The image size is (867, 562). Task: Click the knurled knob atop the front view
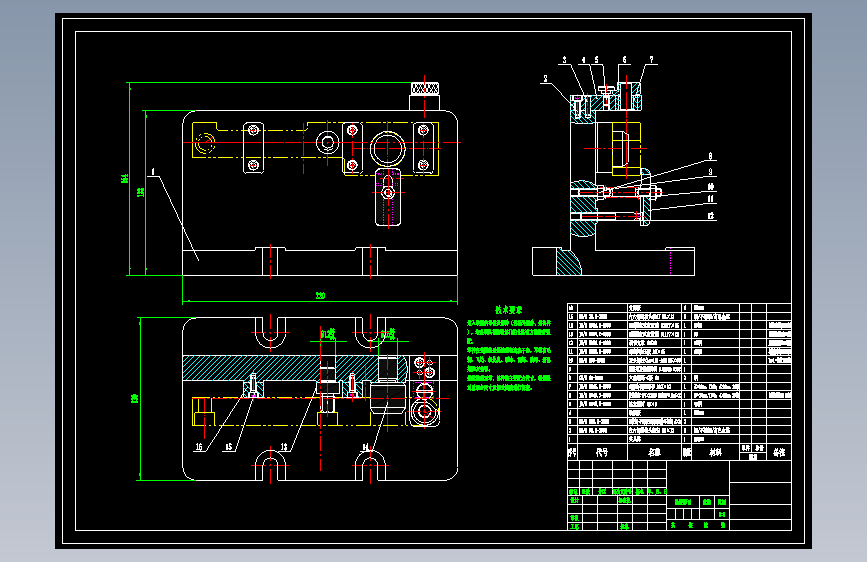[x=425, y=88]
